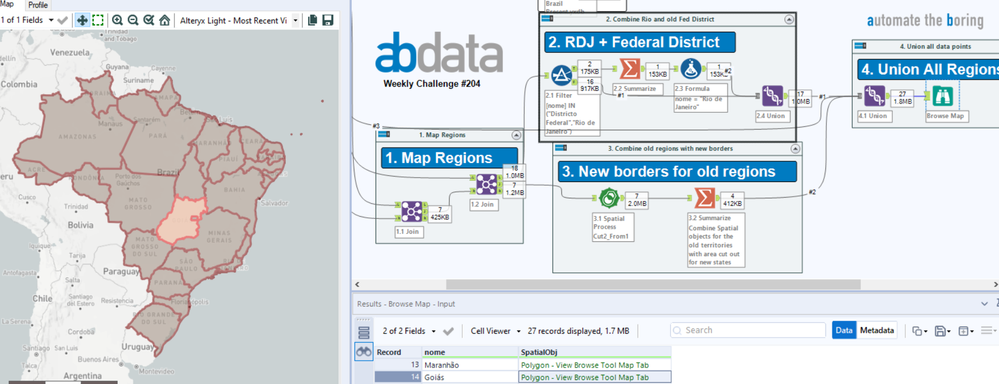Activate the dashed rectangle selection tool
Image resolution: width=999 pixels, height=384 pixels.
[x=97, y=20]
